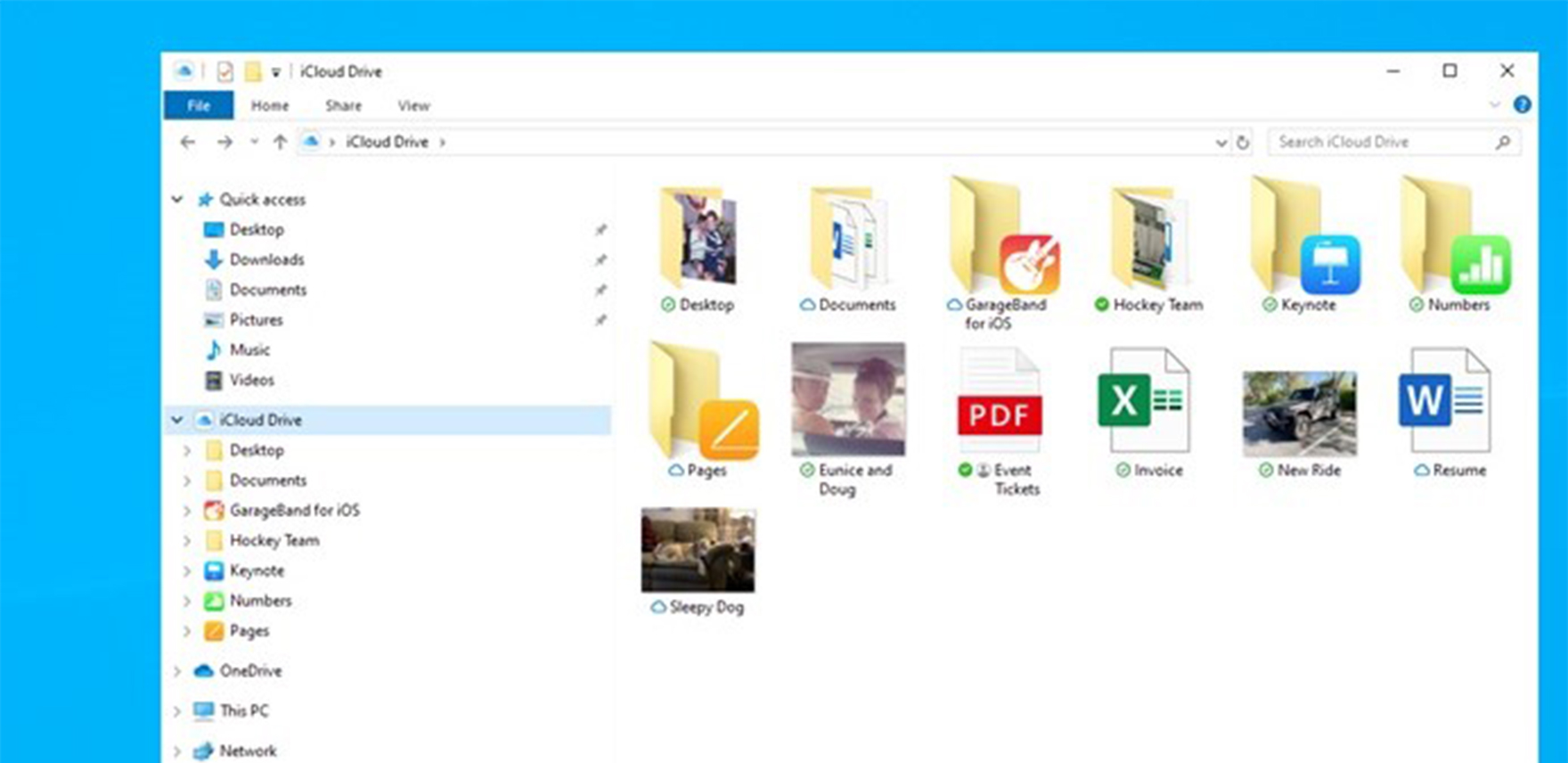Screen dimensions: 1568x763
Task: Open the Sleepy Dog photo thumbnail
Action: (698, 550)
